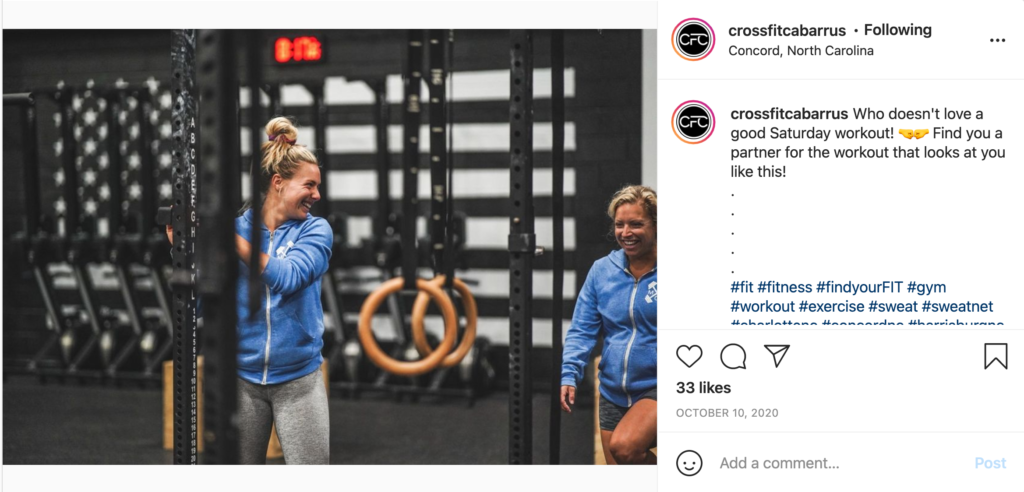1024x492 pixels.
Task: Open the #workout hashtag
Action: (763, 306)
